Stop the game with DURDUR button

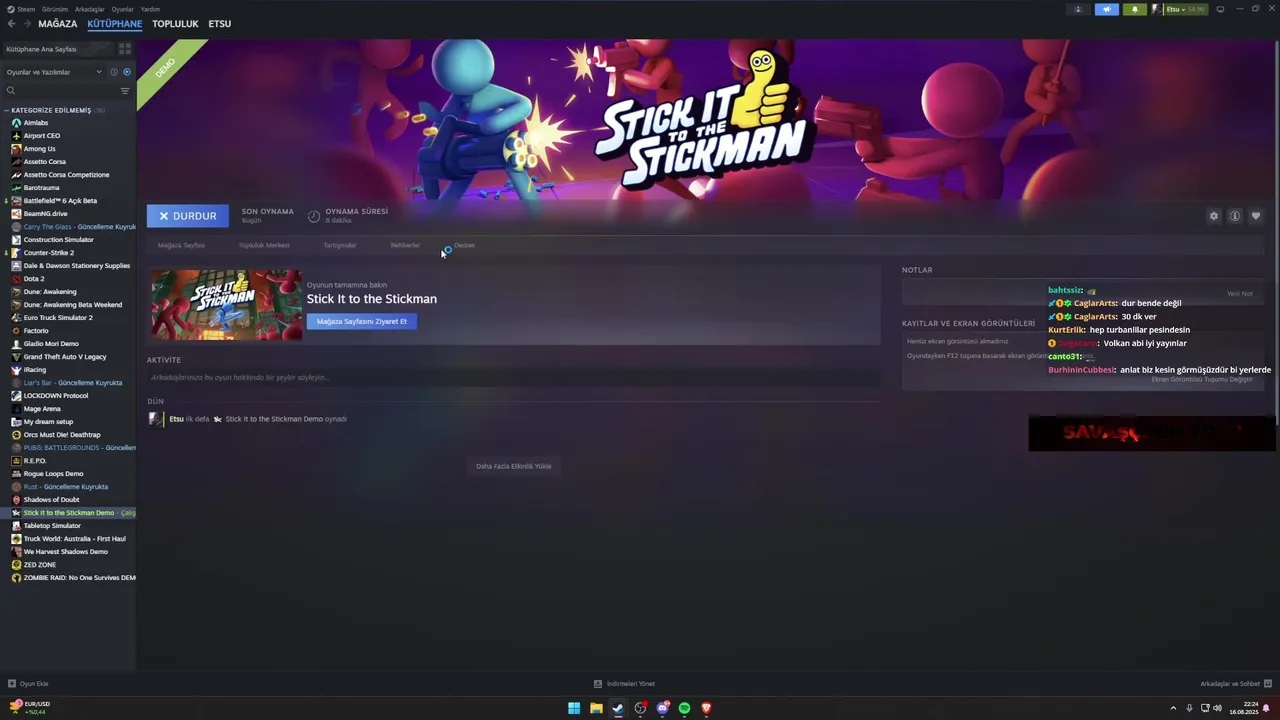188,216
